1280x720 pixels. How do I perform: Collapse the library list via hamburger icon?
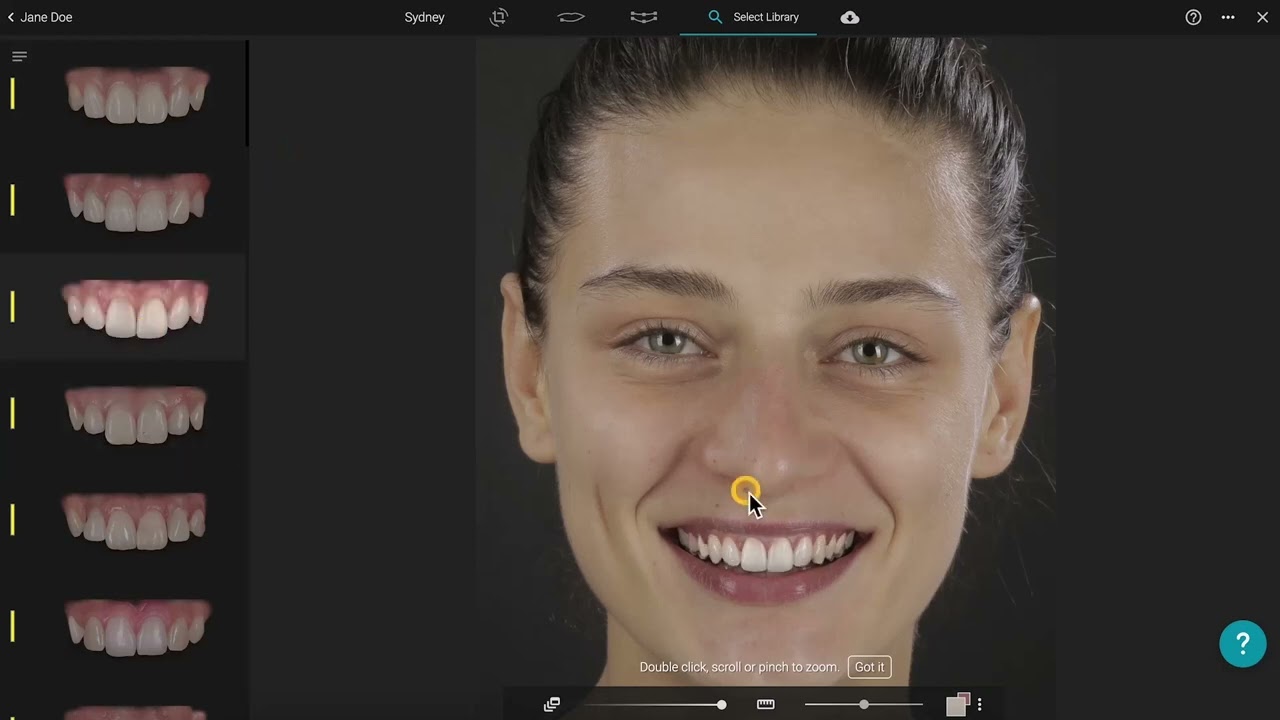pos(19,56)
